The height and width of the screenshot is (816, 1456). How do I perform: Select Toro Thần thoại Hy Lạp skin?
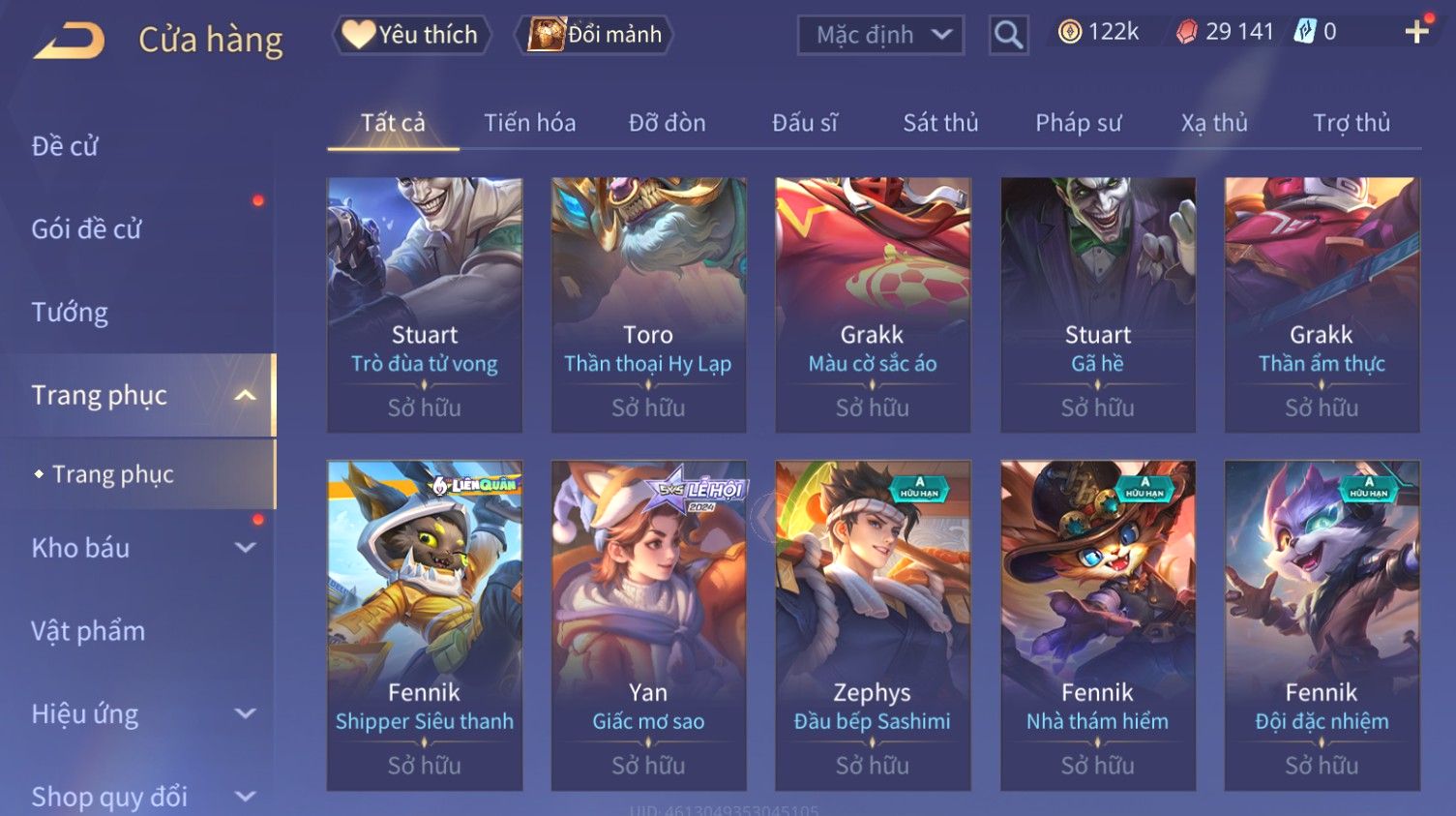point(648,305)
